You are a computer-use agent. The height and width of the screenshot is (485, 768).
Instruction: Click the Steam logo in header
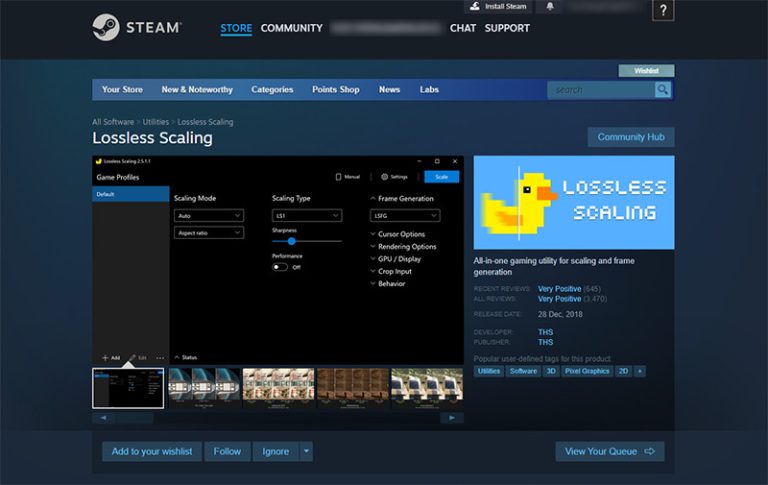tap(137, 27)
